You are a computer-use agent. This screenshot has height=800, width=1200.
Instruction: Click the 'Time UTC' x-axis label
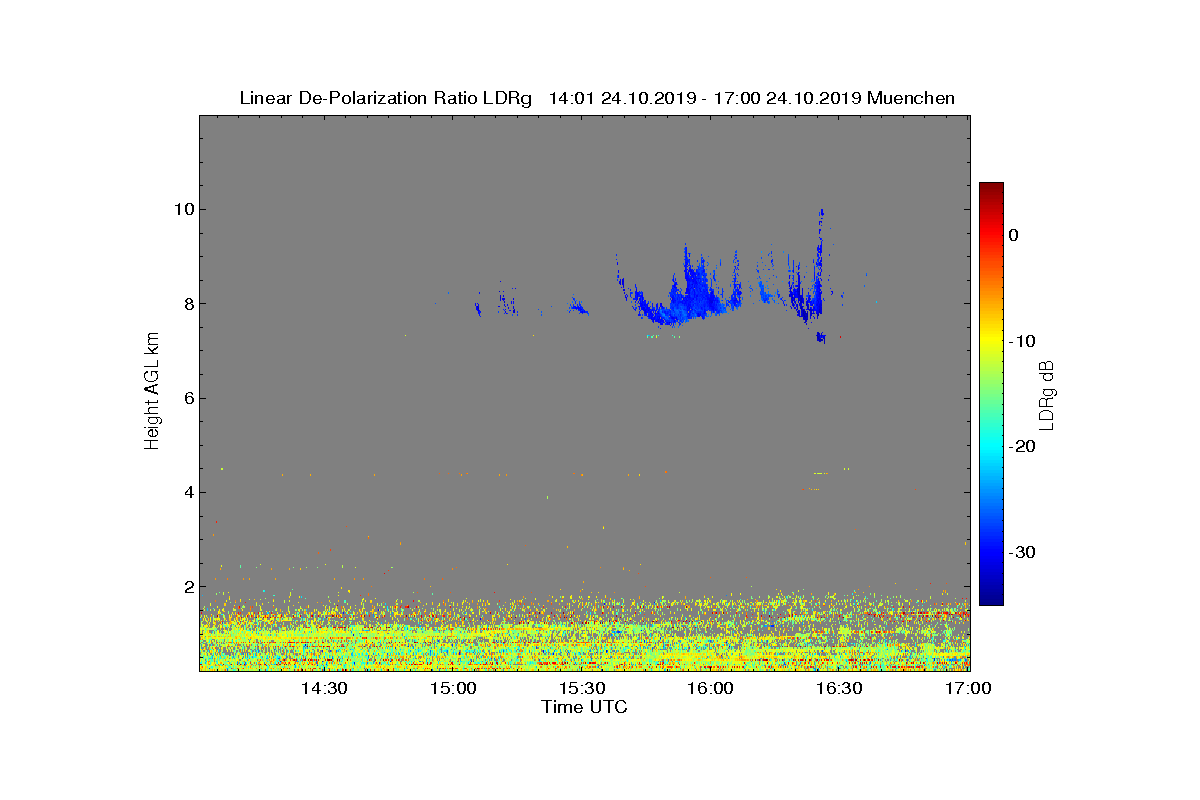[584, 707]
